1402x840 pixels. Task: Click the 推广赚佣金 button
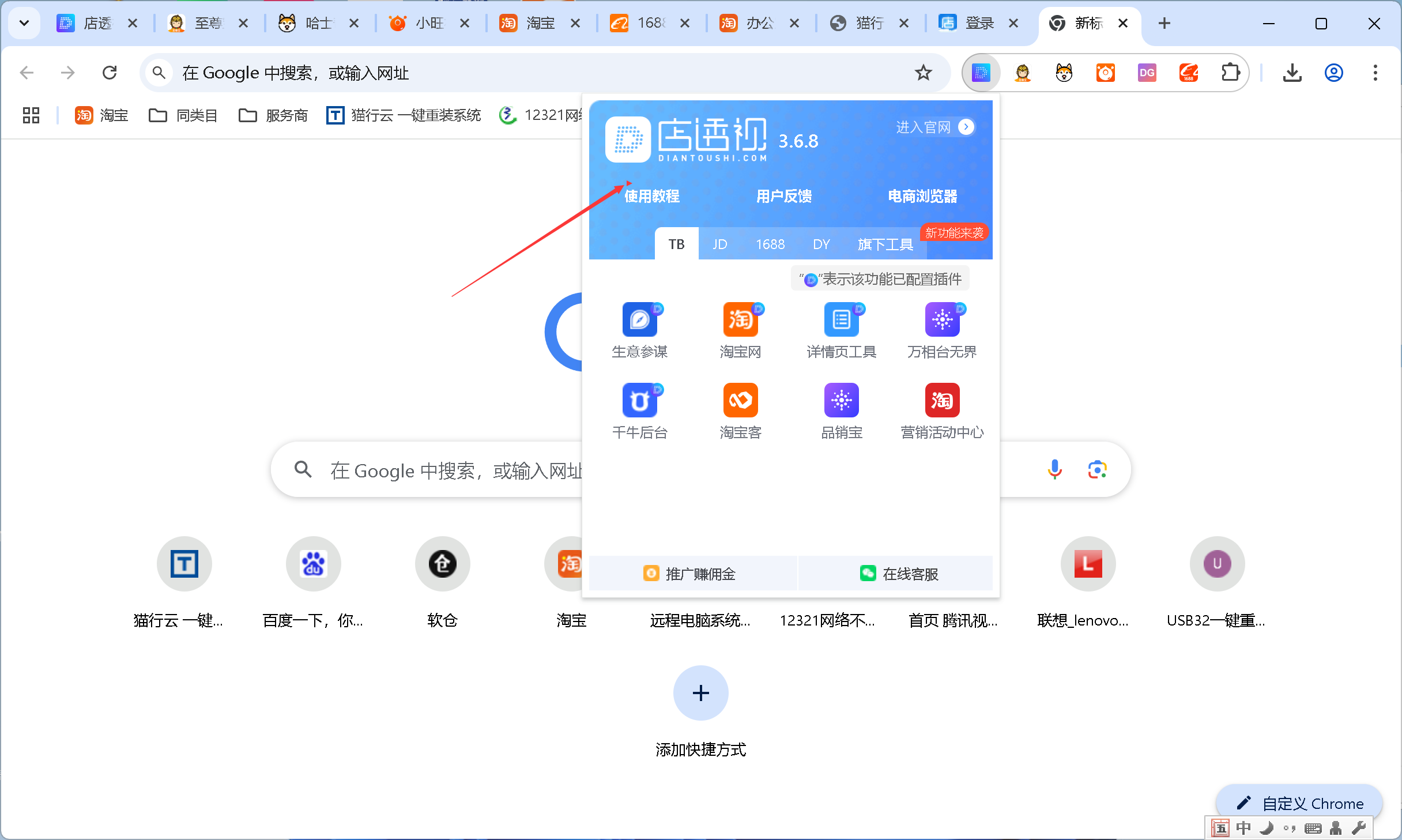tap(693, 574)
